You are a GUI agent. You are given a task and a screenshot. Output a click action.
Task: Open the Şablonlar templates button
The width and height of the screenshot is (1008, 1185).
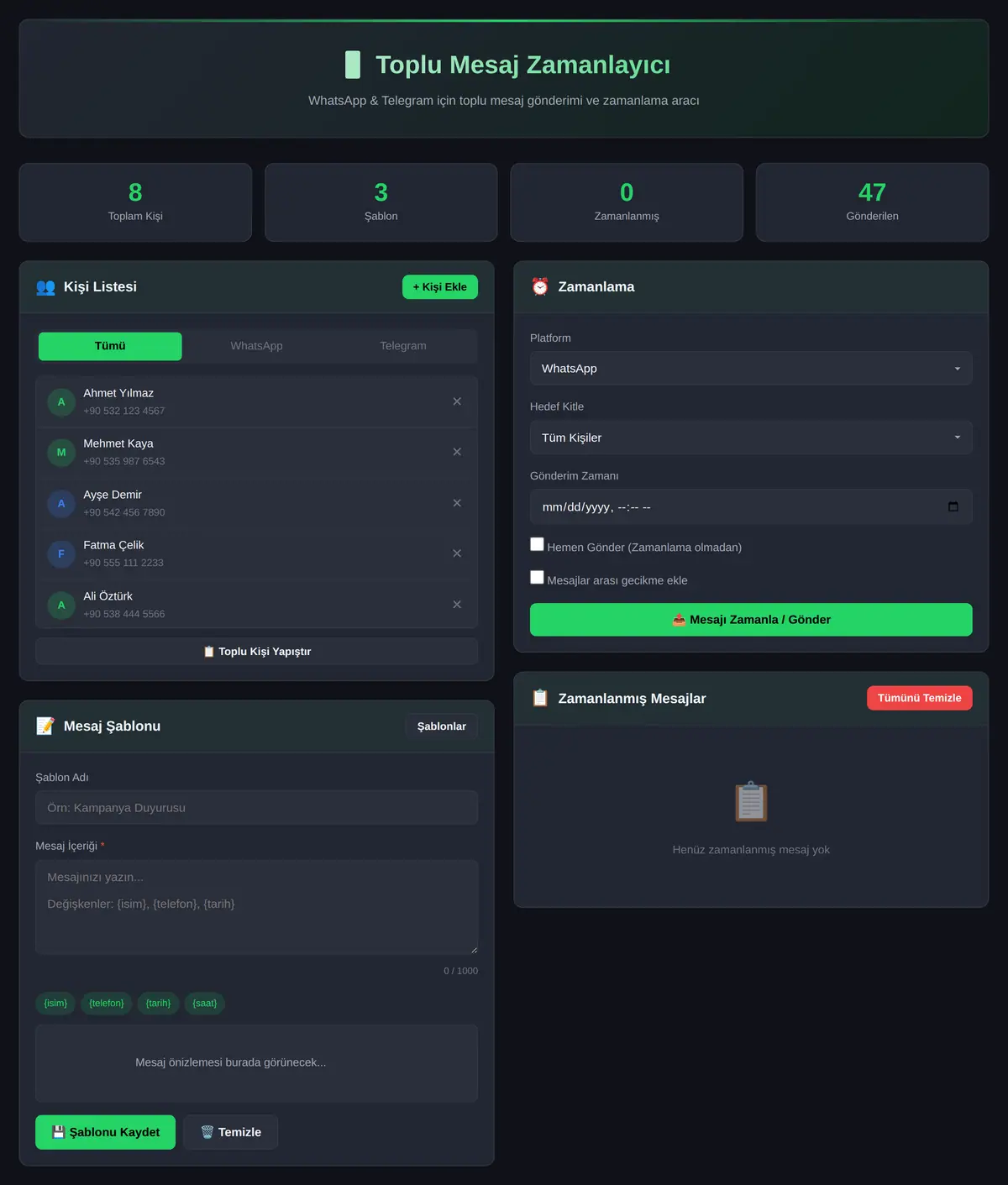coord(442,726)
